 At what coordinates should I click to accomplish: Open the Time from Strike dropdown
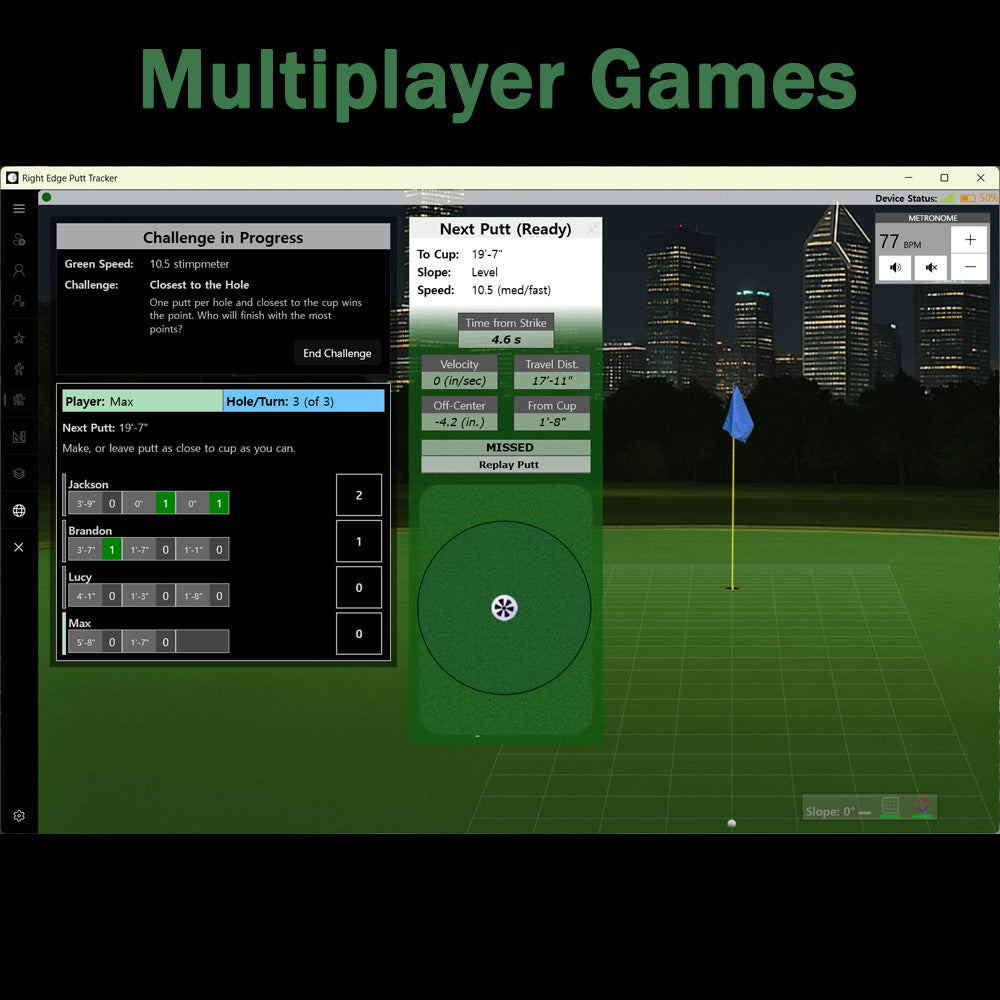505,322
